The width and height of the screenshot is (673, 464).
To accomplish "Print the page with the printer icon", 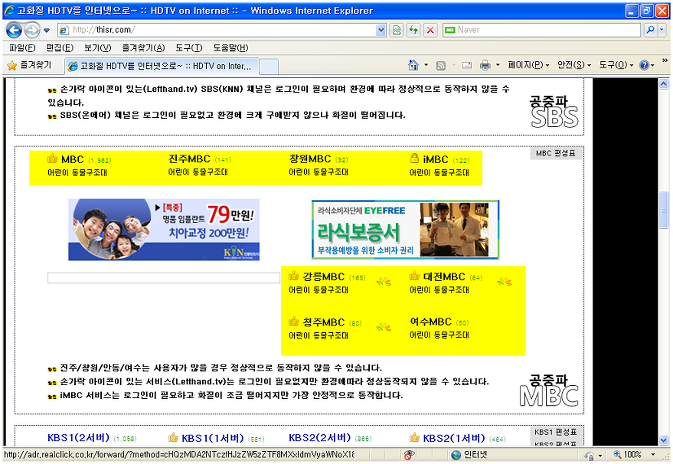I will 485,65.
